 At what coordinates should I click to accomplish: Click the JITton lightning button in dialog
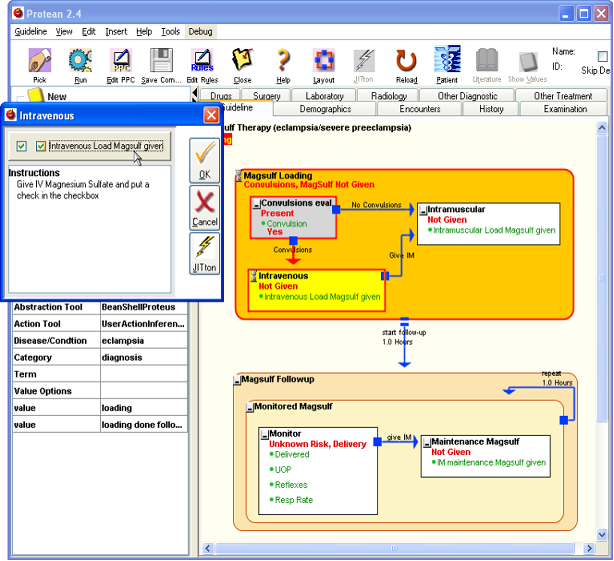204,254
